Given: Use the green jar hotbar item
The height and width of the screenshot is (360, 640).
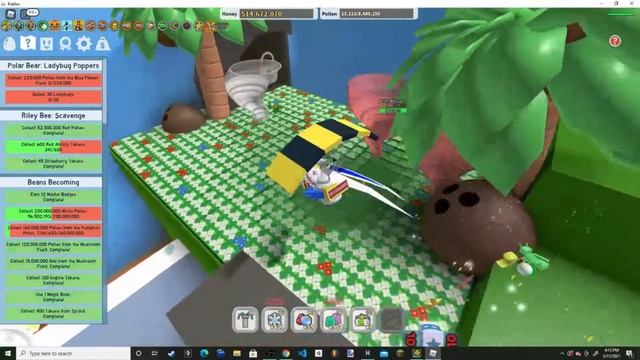Looking at the screenshot, I should point(362,320).
